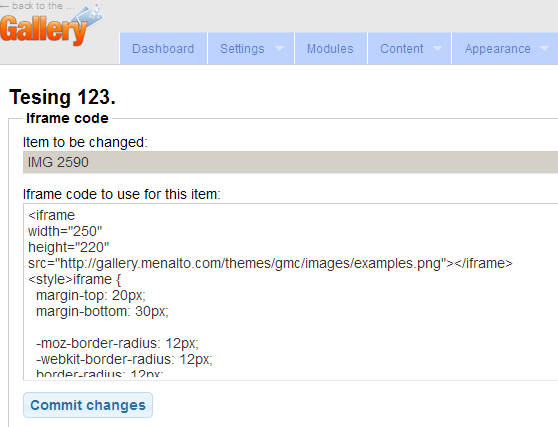This screenshot has height=427, width=558.
Task: Open the Dashboard menu tab
Action: 163,48
